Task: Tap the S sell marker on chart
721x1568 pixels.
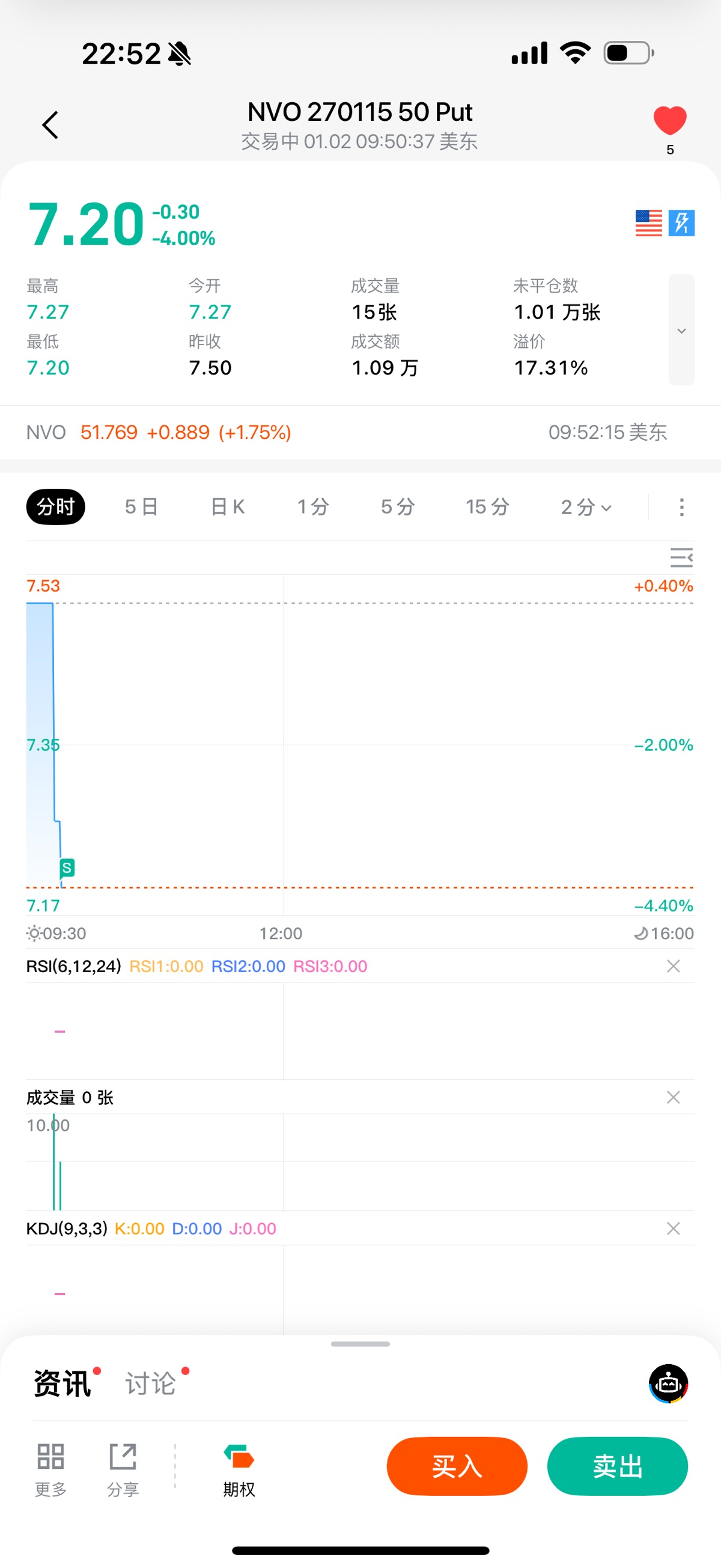Action: pos(67,868)
